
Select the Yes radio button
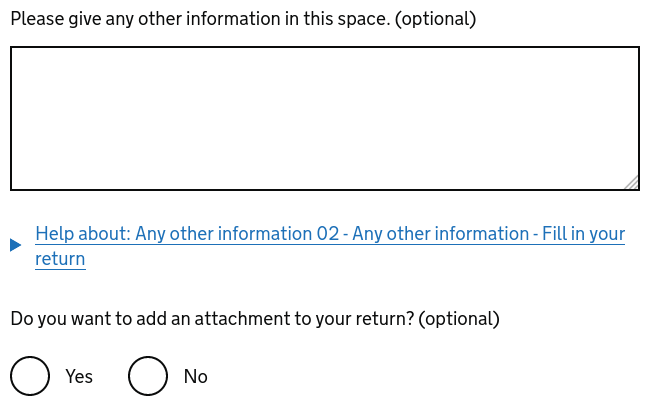point(30,376)
